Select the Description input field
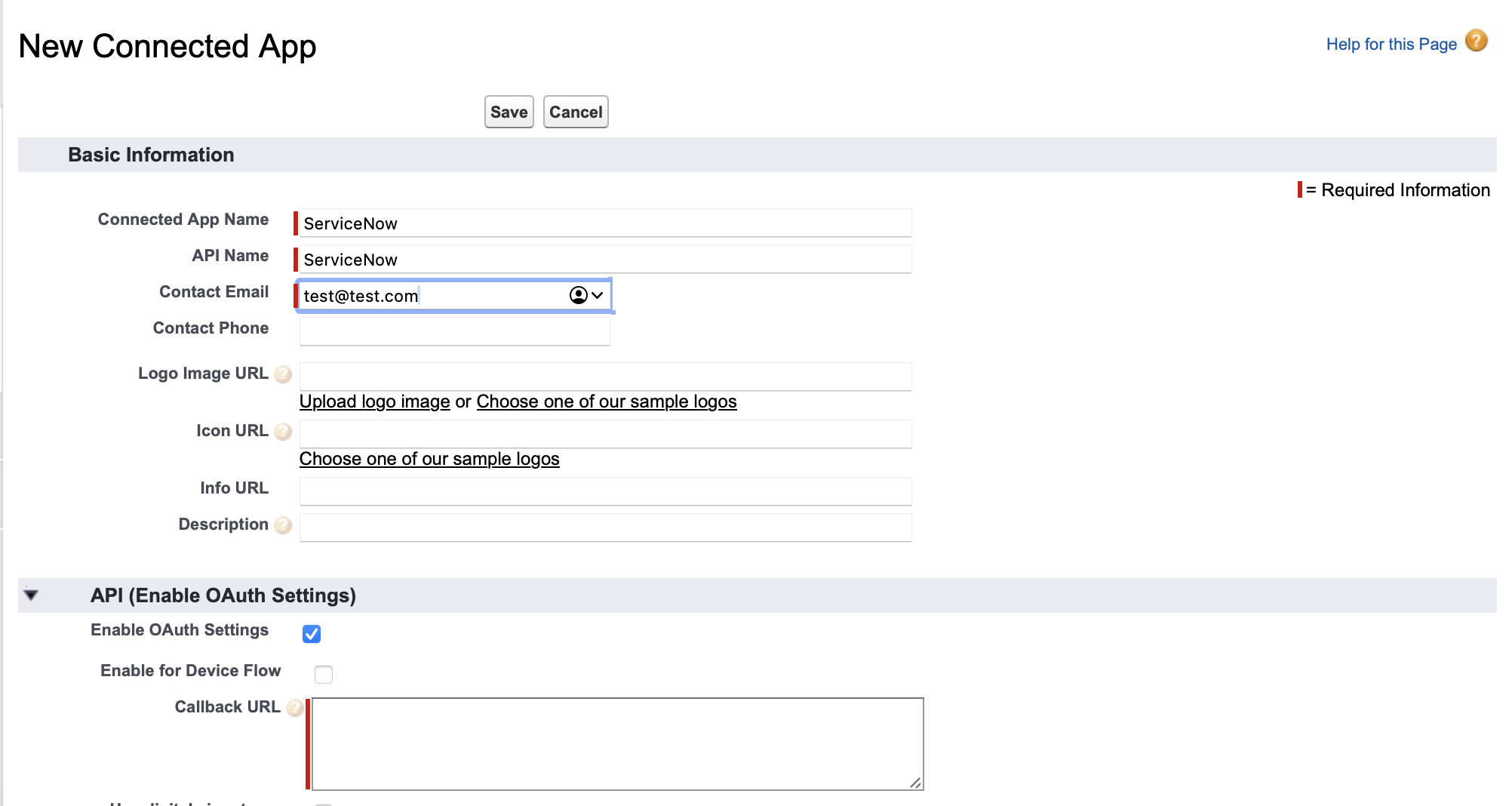The image size is (1512, 806). click(604, 527)
